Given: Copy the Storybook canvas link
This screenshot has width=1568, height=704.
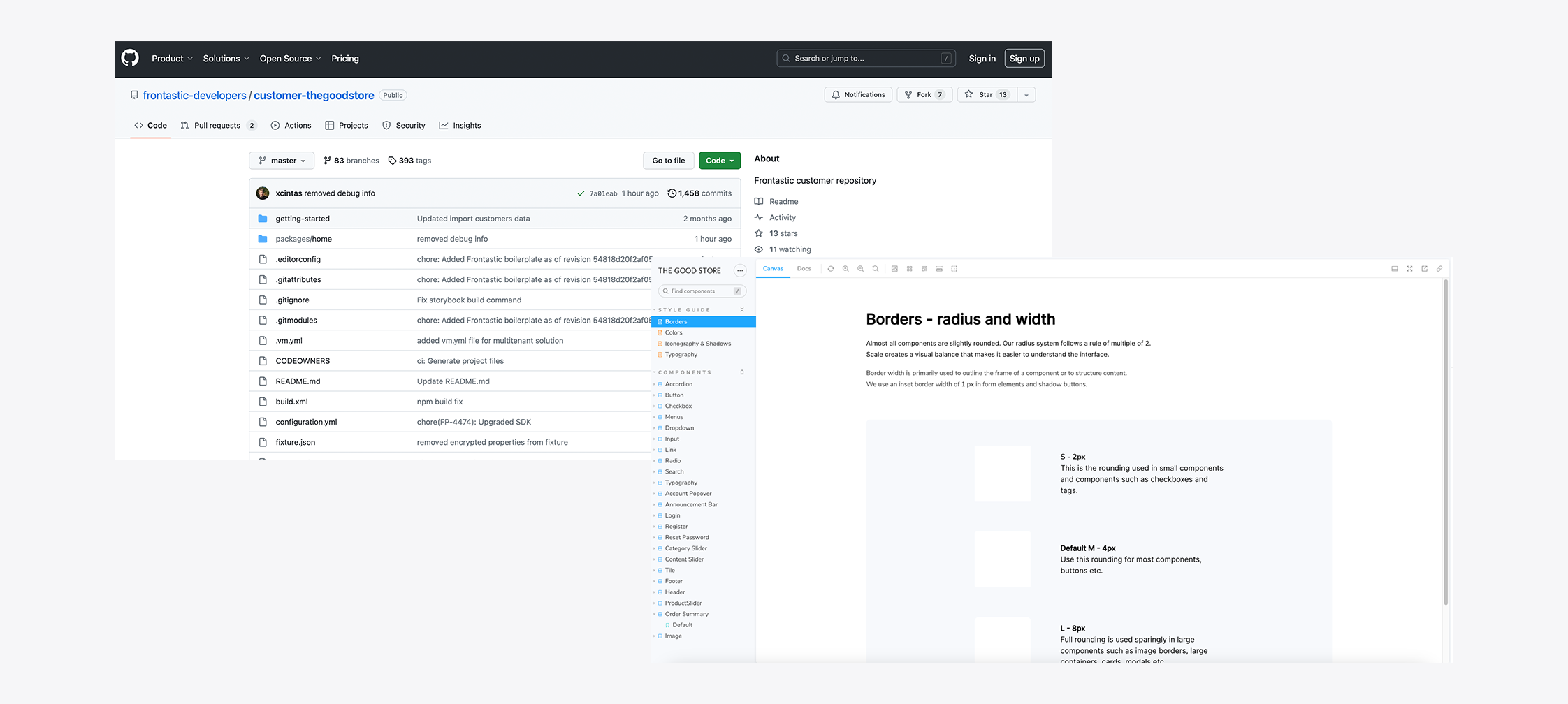Looking at the screenshot, I should click(1439, 269).
